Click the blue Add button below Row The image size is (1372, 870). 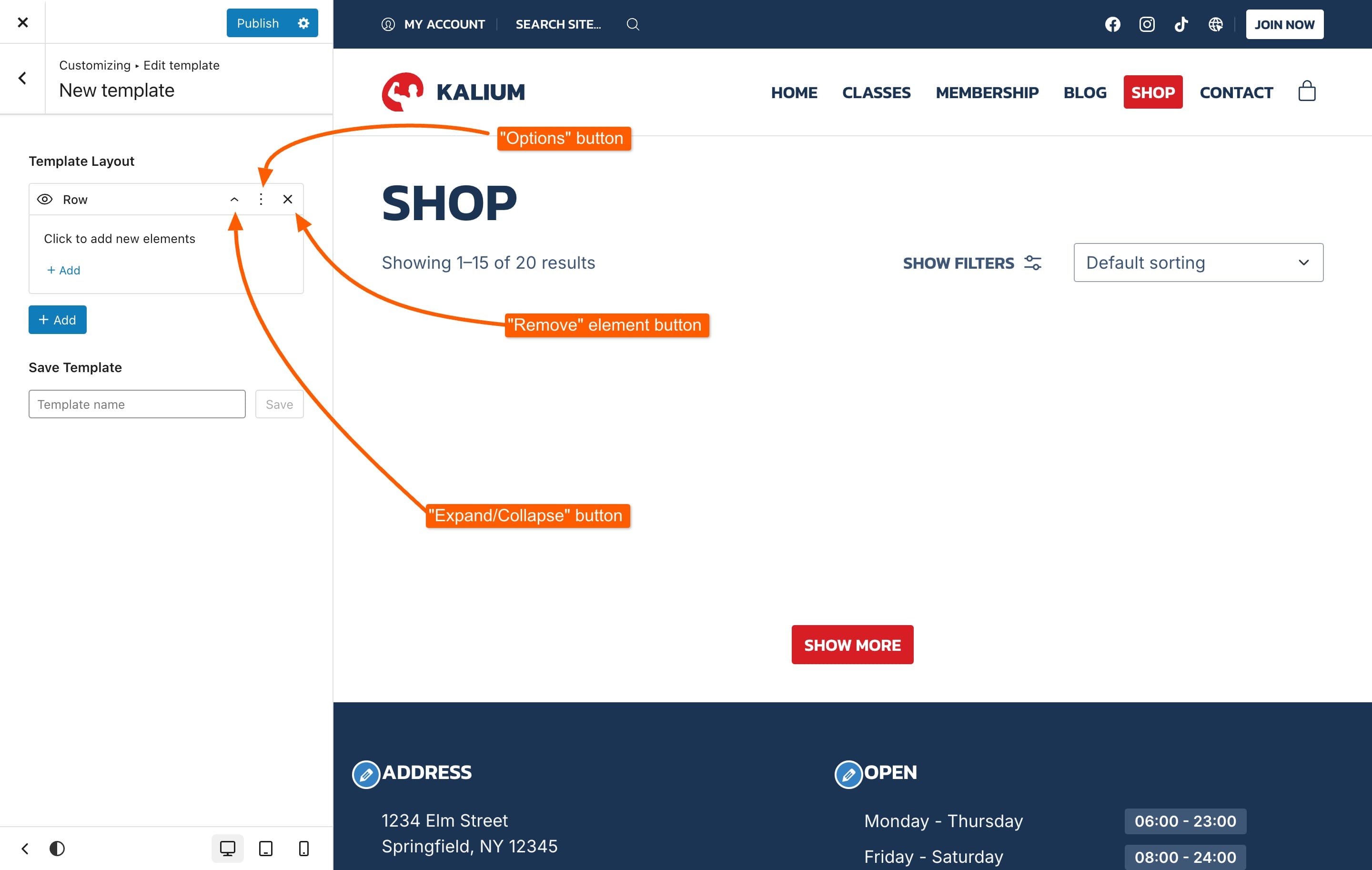coord(58,320)
